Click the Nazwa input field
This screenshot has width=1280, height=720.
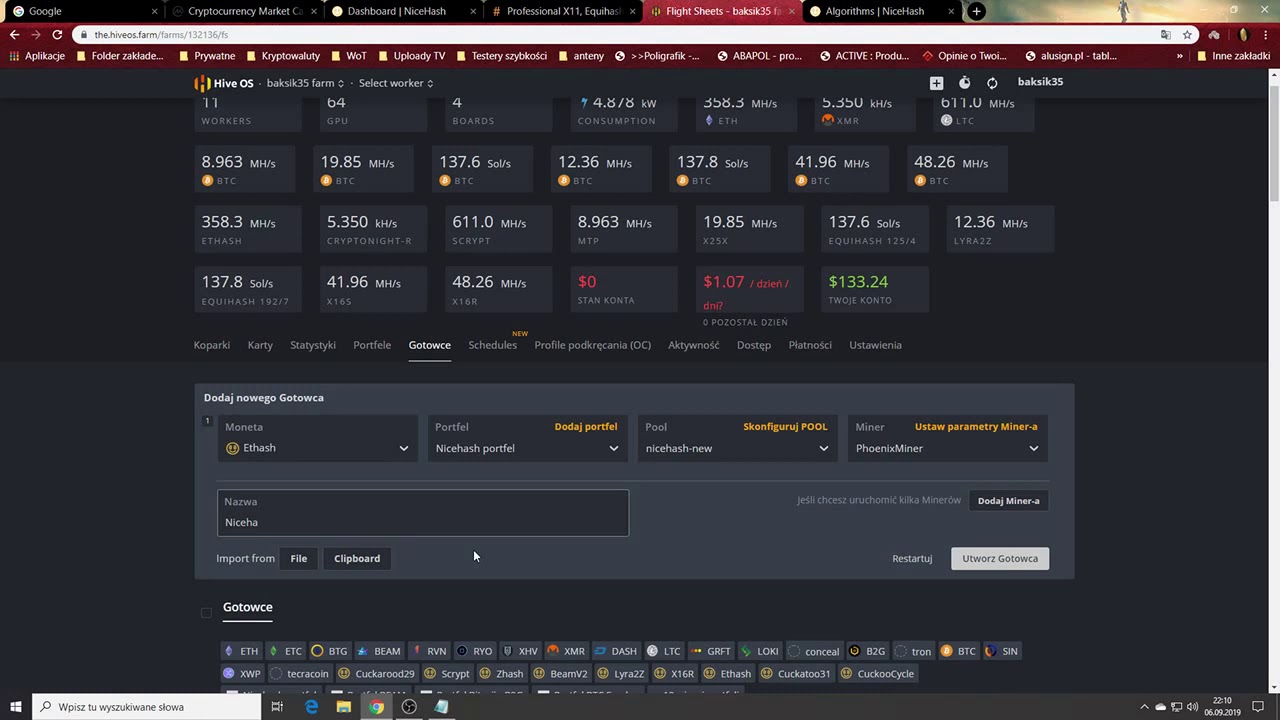tap(423, 512)
